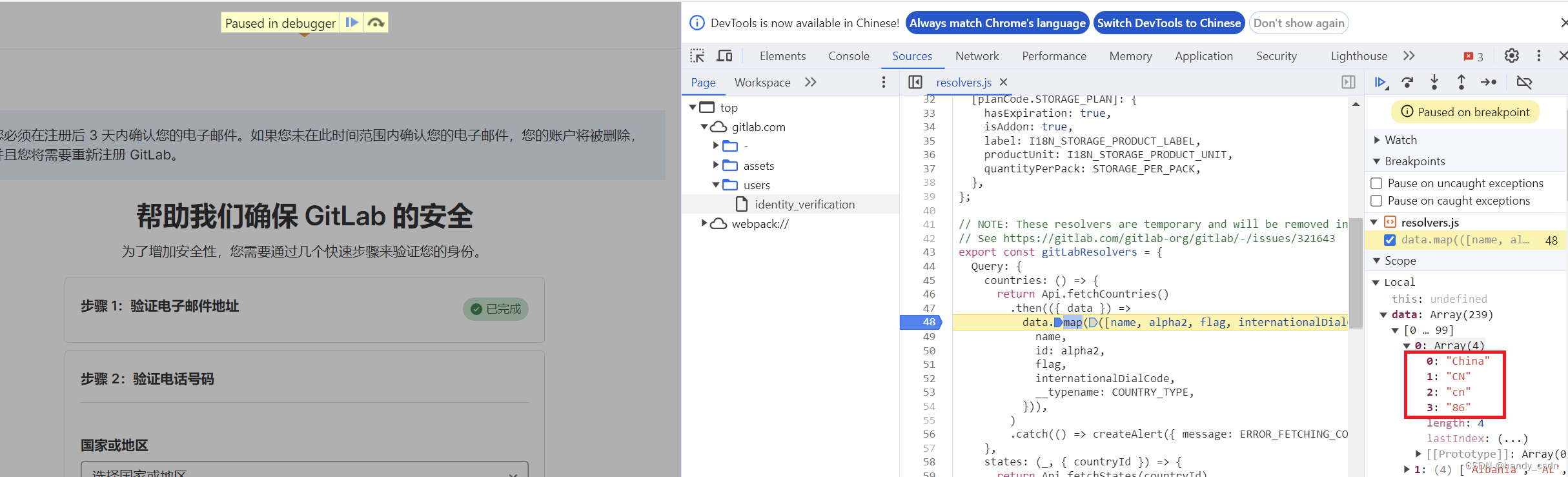Hide the navigator sidebar
The width and height of the screenshot is (1568, 477).
[x=915, y=82]
